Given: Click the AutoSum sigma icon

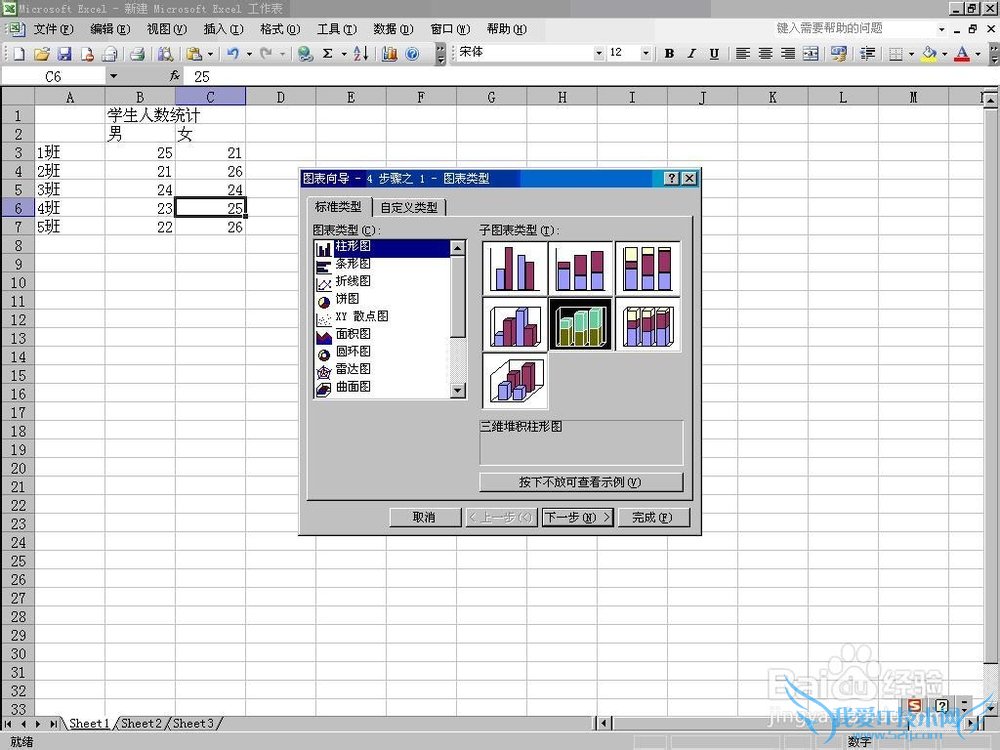Looking at the screenshot, I should pos(327,54).
